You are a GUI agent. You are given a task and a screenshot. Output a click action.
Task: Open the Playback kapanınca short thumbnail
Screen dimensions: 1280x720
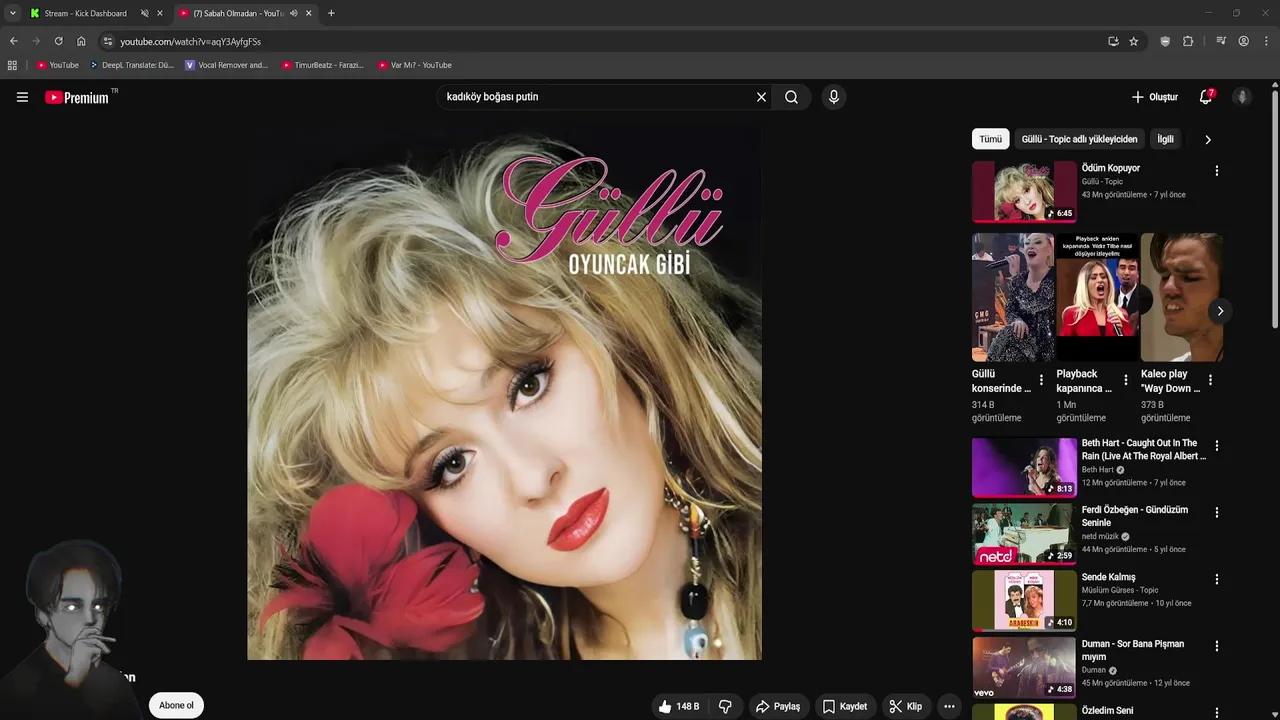coord(1097,297)
